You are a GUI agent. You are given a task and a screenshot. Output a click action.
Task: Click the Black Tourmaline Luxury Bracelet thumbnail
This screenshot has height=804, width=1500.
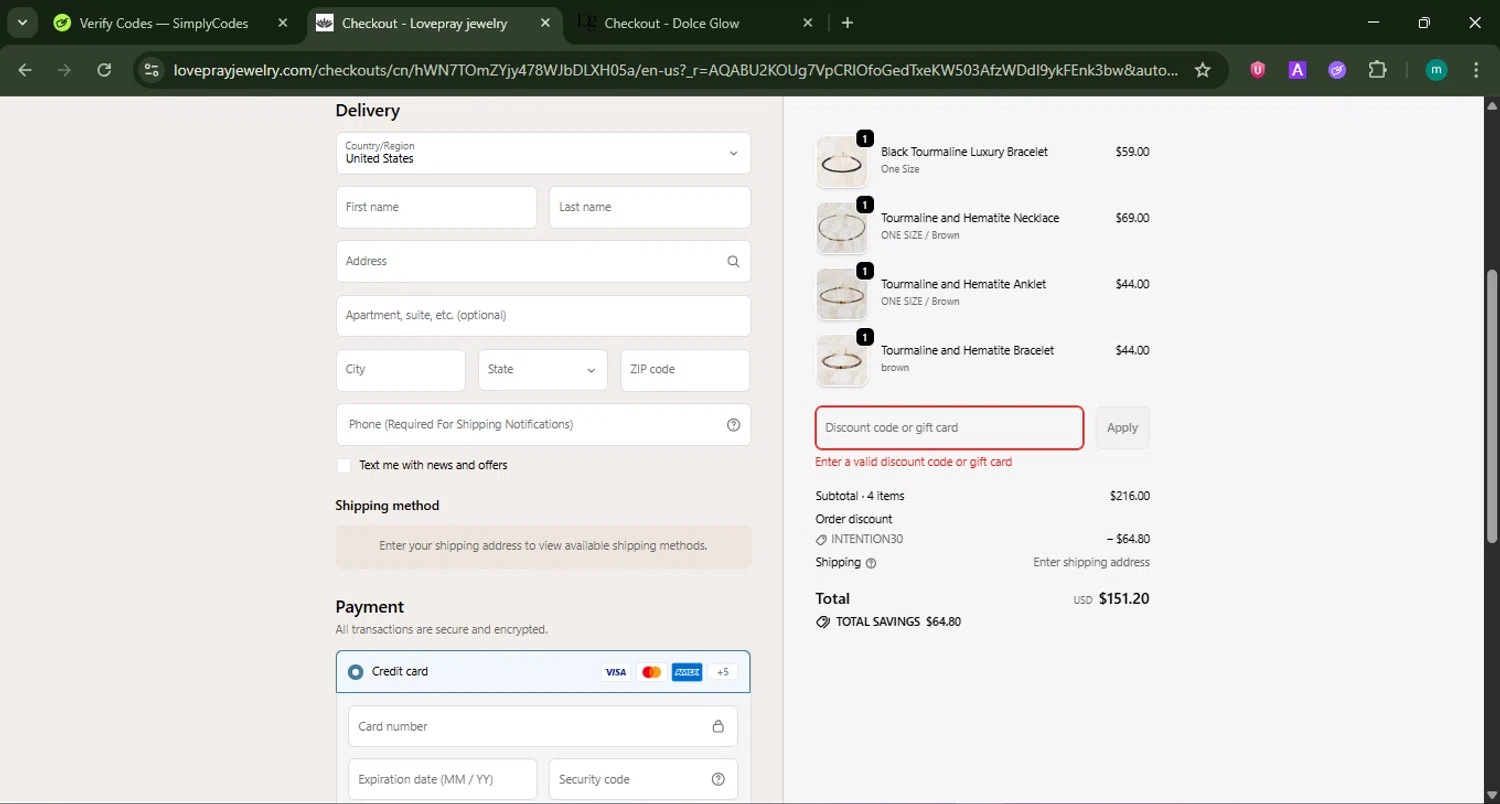point(842,163)
